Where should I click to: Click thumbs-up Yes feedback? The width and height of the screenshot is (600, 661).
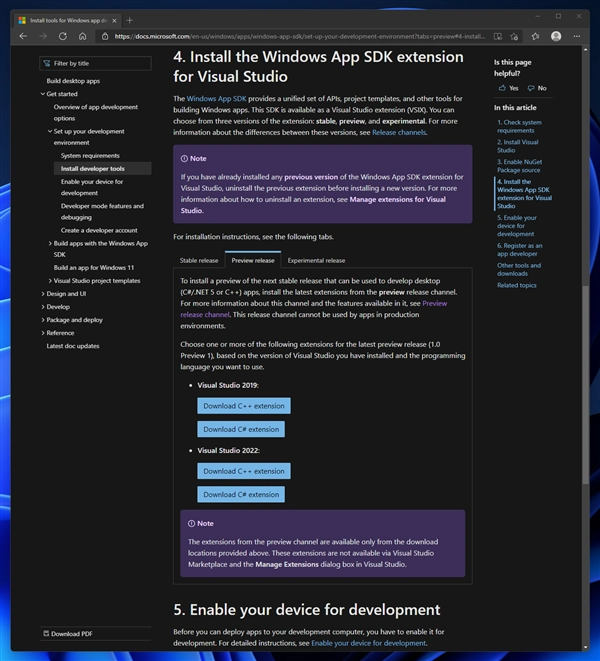tap(509, 88)
